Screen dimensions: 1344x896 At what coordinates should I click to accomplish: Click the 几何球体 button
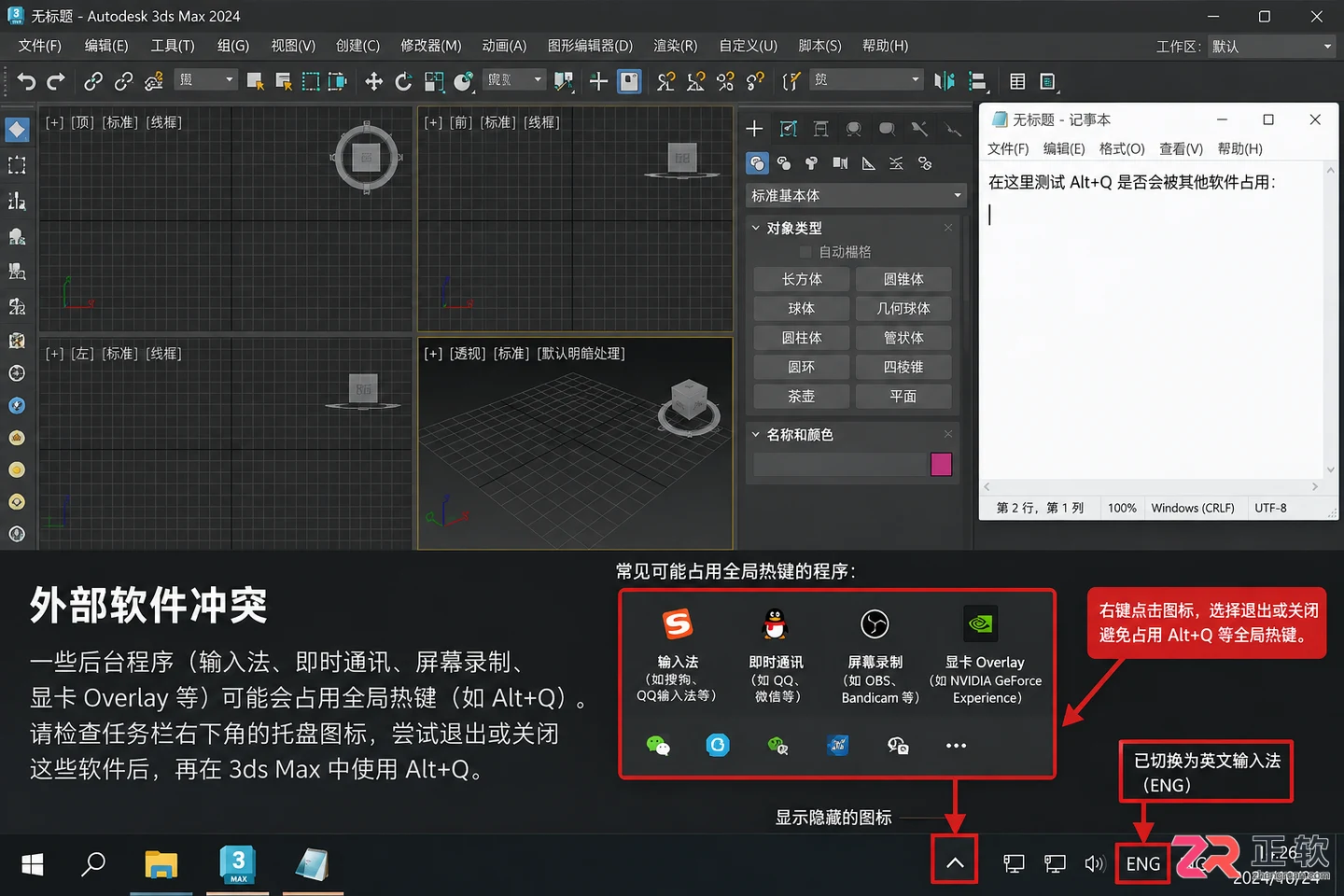pos(903,308)
